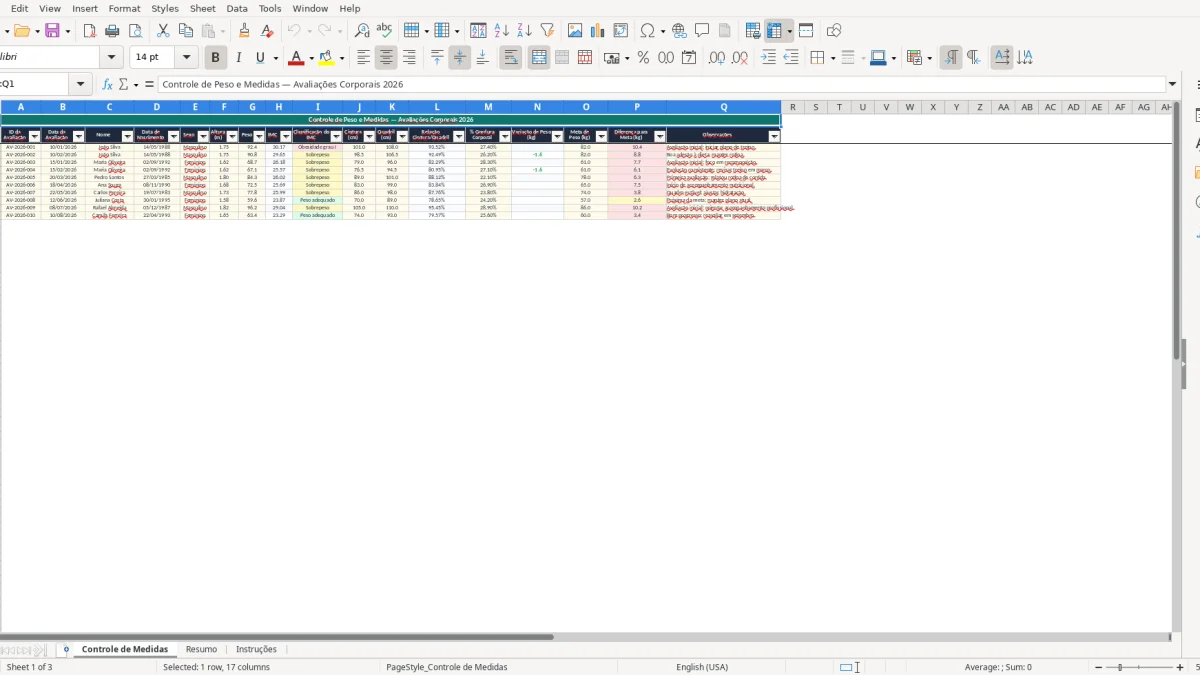Open the Tools menu

pyautogui.click(x=270, y=8)
